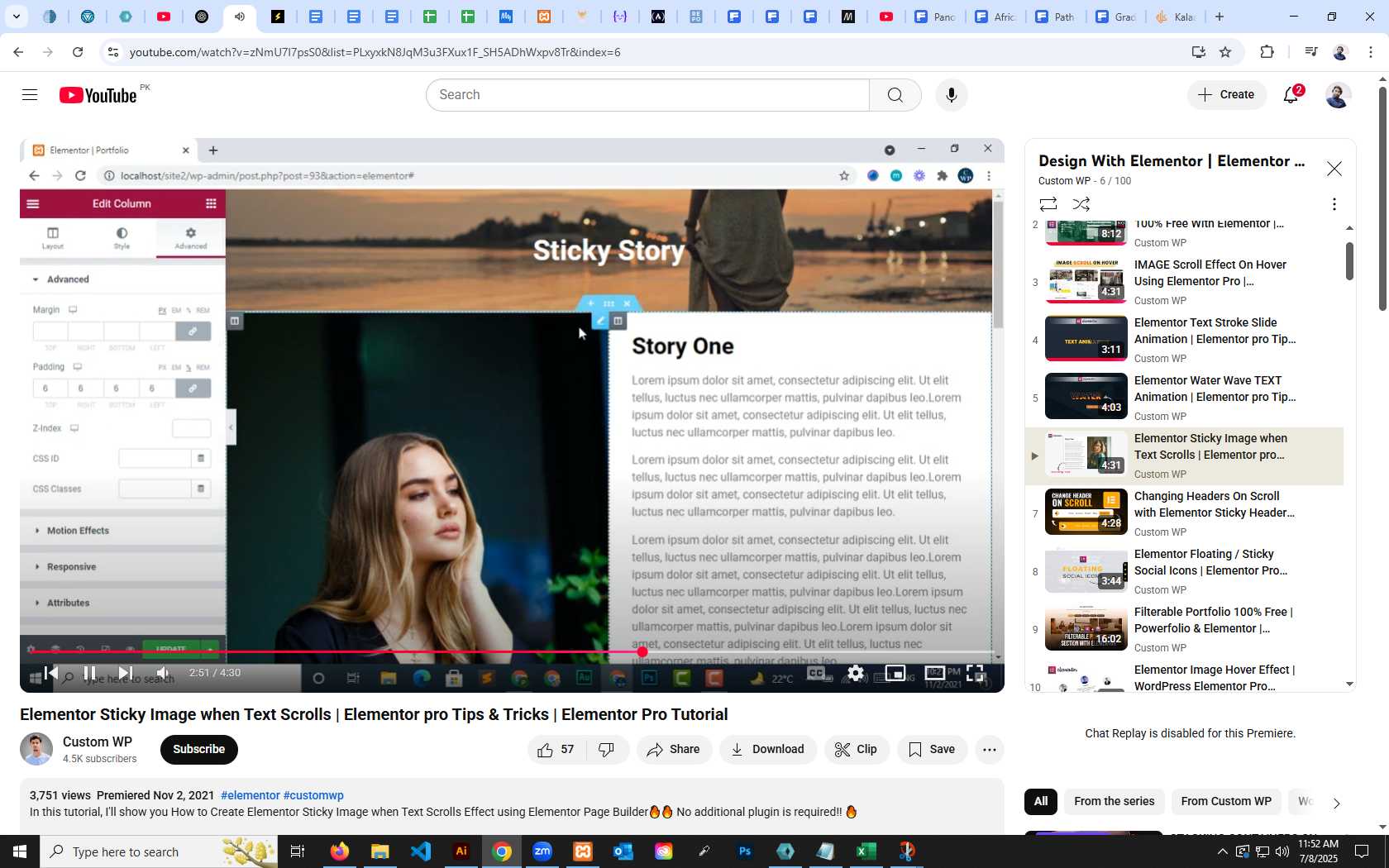
Task: Open the Custom WP channel avatar
Action: (36, 750)
